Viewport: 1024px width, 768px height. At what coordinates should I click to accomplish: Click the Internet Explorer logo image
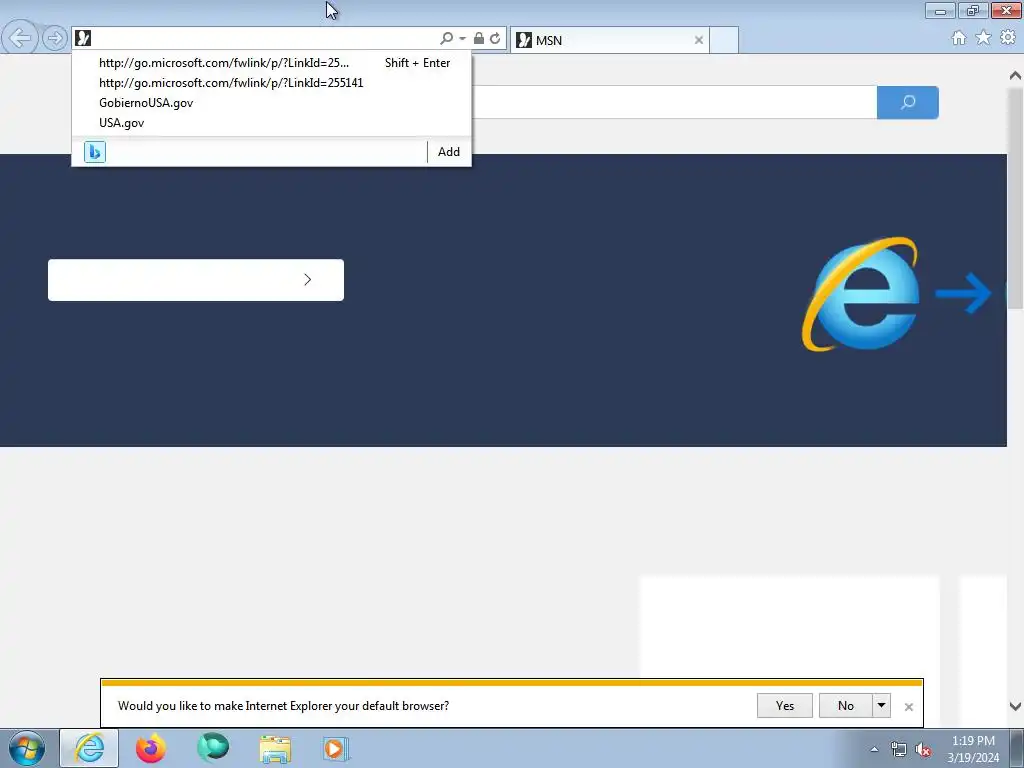click(x=861, y=294)
